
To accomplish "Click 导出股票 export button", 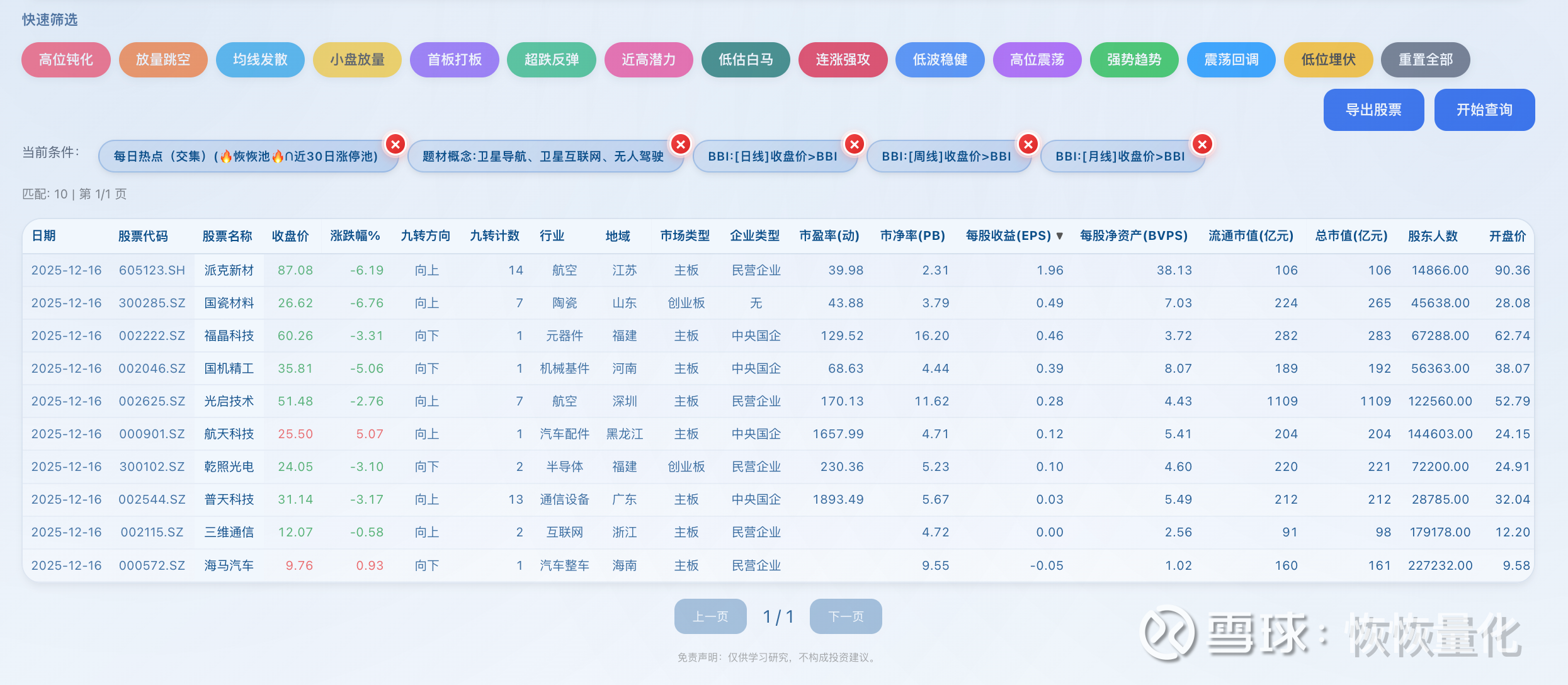I will click(x=1373, y=110).
